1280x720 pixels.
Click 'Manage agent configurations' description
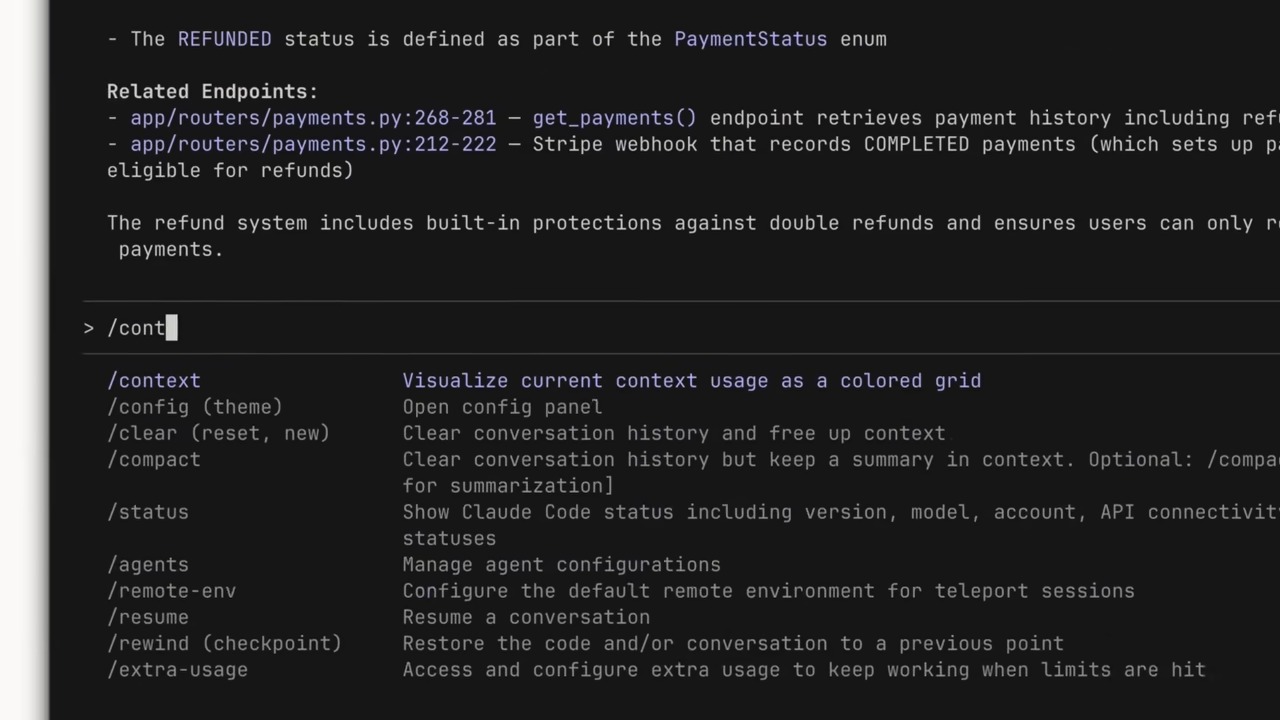[x=562, y=565]
